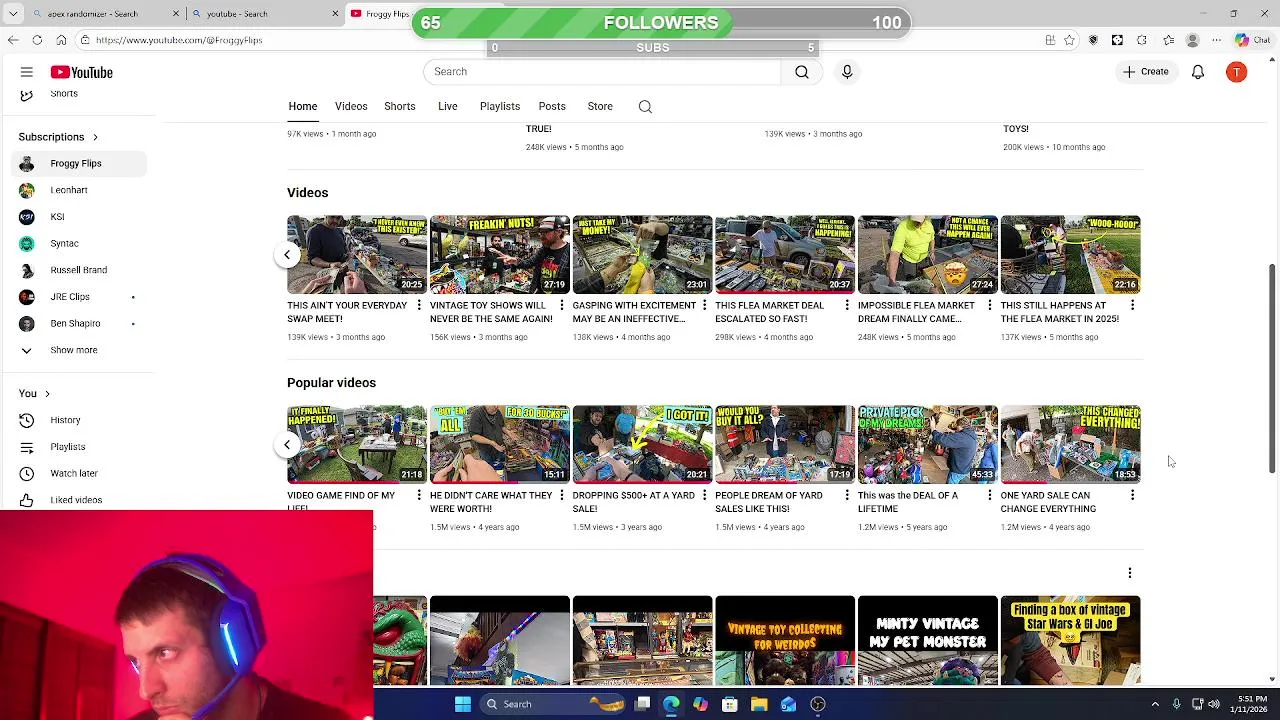Open Edge settings and more menu
Screen dimensions: 1280x720
(x=1216, y=40)
